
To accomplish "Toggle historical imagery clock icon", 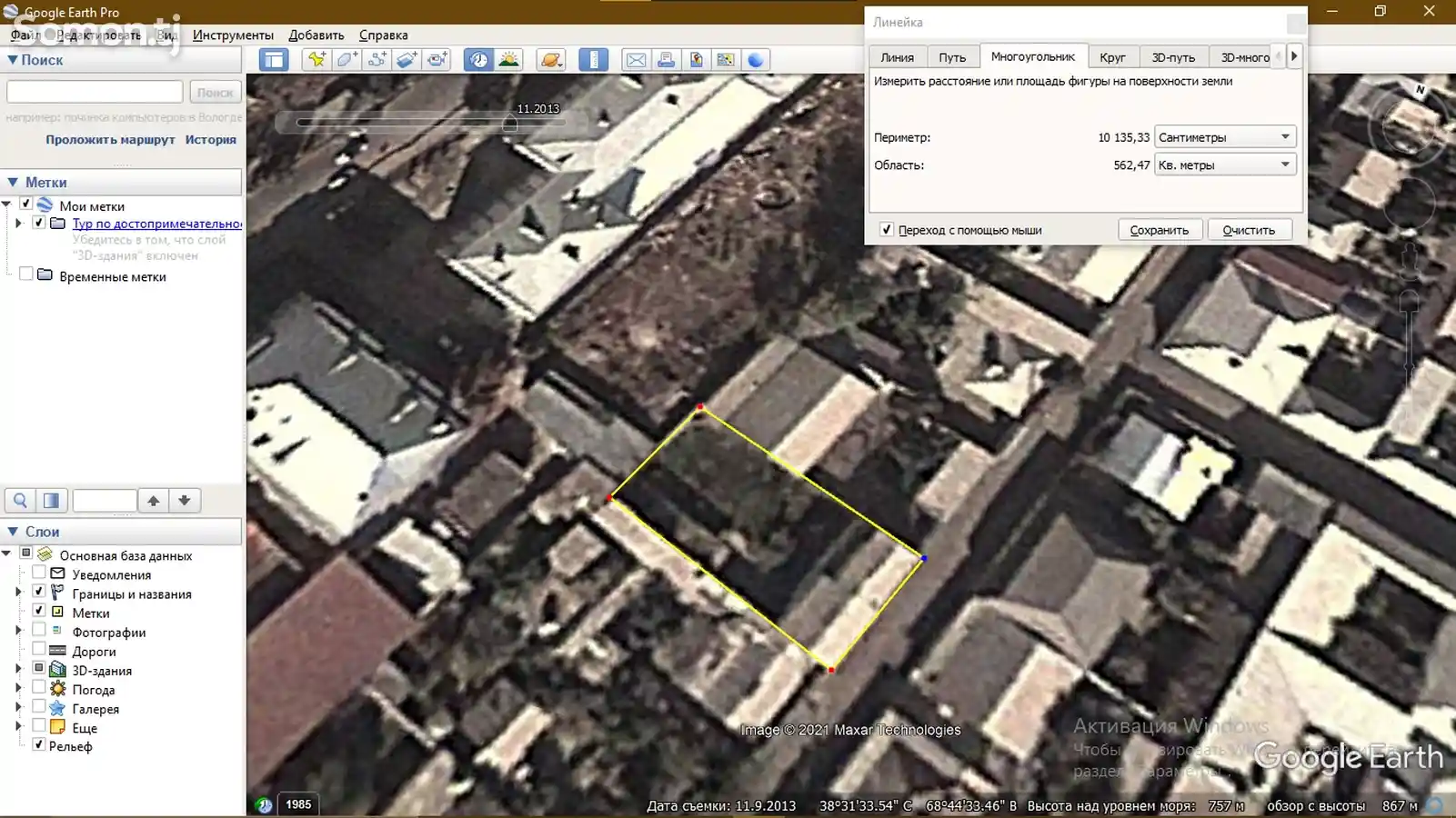I will point(478,60).
